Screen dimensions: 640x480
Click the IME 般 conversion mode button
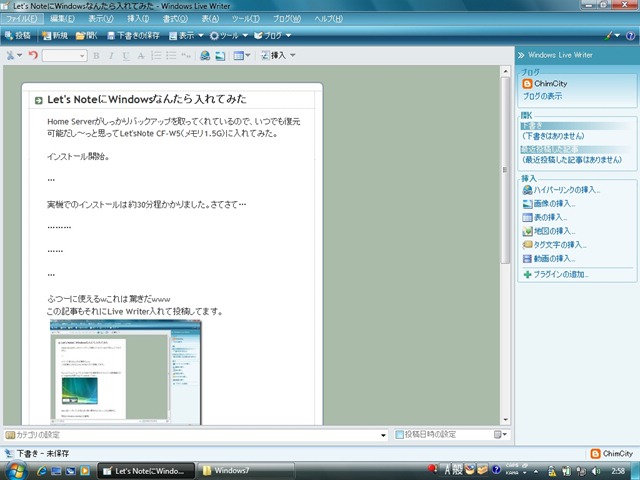coord(458,470)
